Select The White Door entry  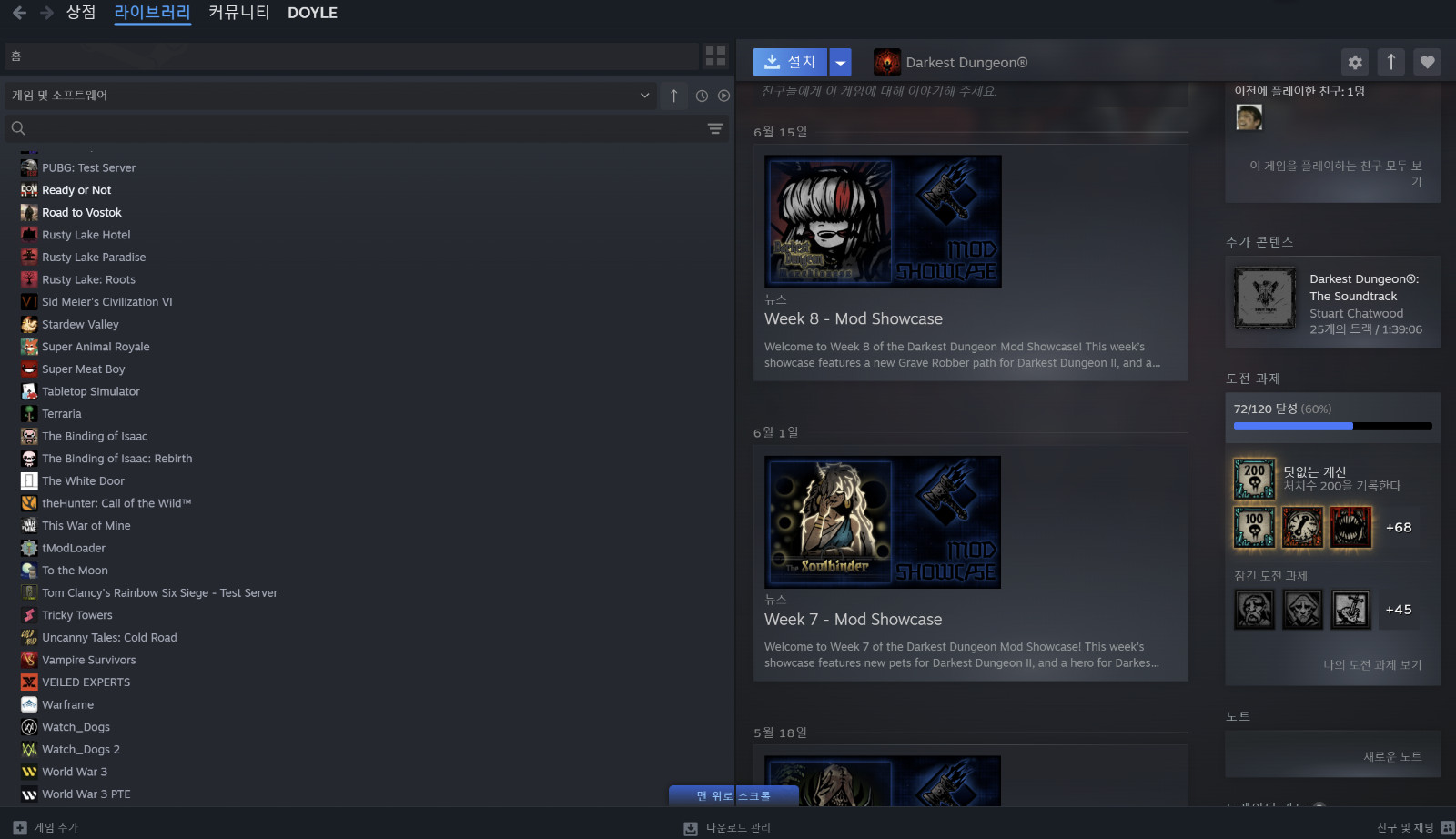pos(83,480)
